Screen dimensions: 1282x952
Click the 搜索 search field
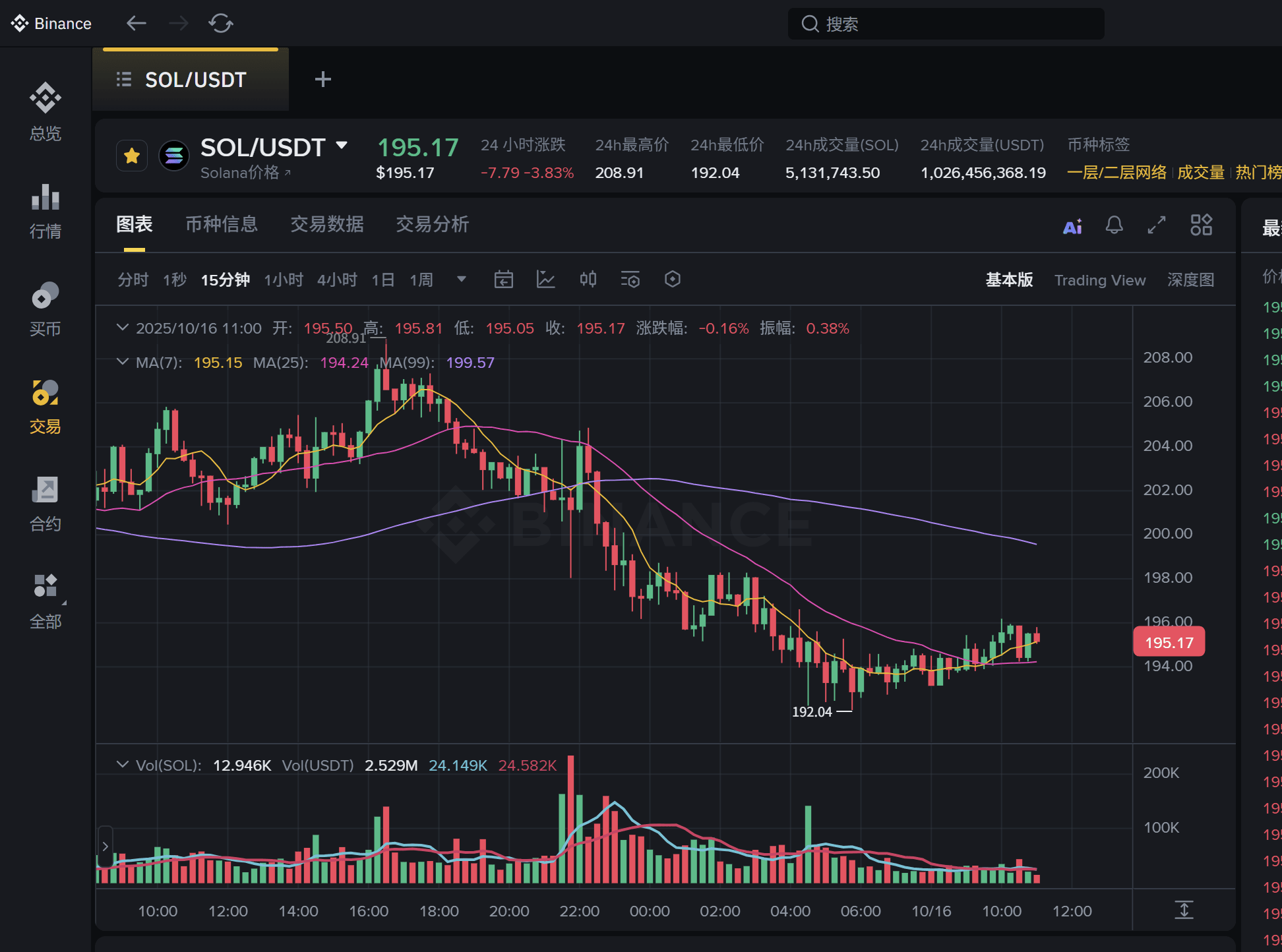[x=946, y=24]
